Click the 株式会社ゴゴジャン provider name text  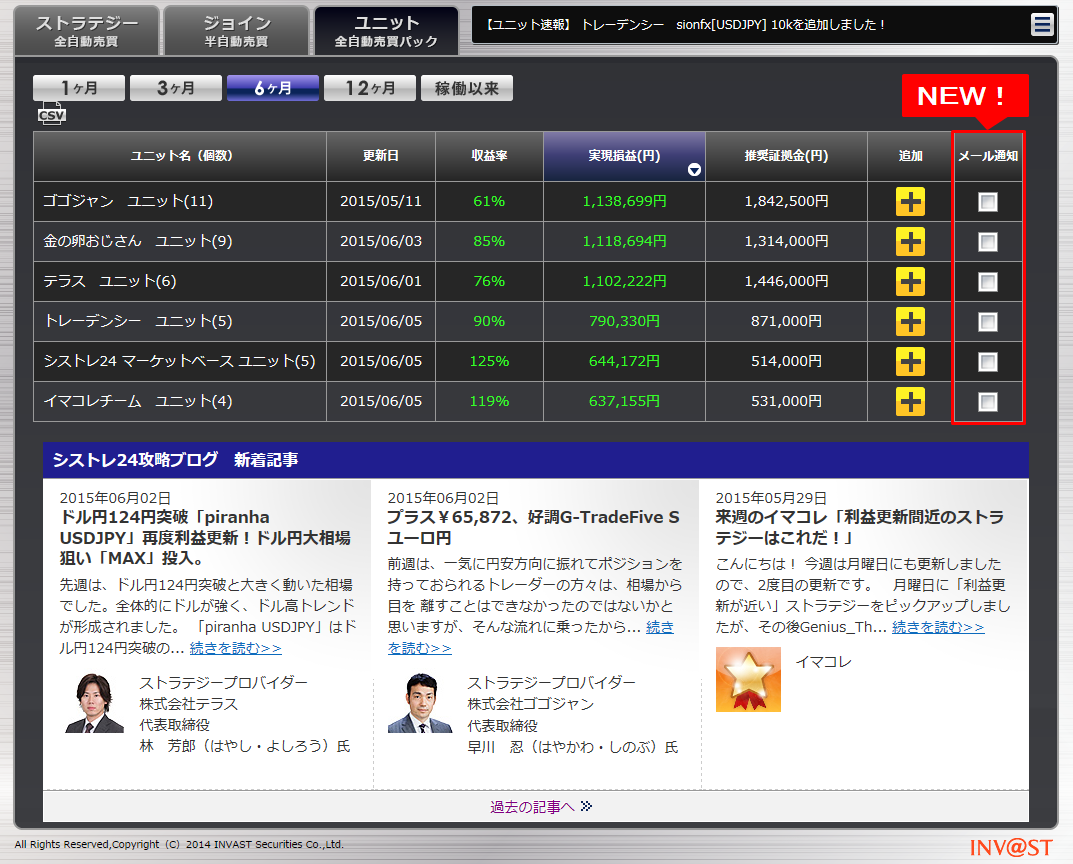[530, 704]
